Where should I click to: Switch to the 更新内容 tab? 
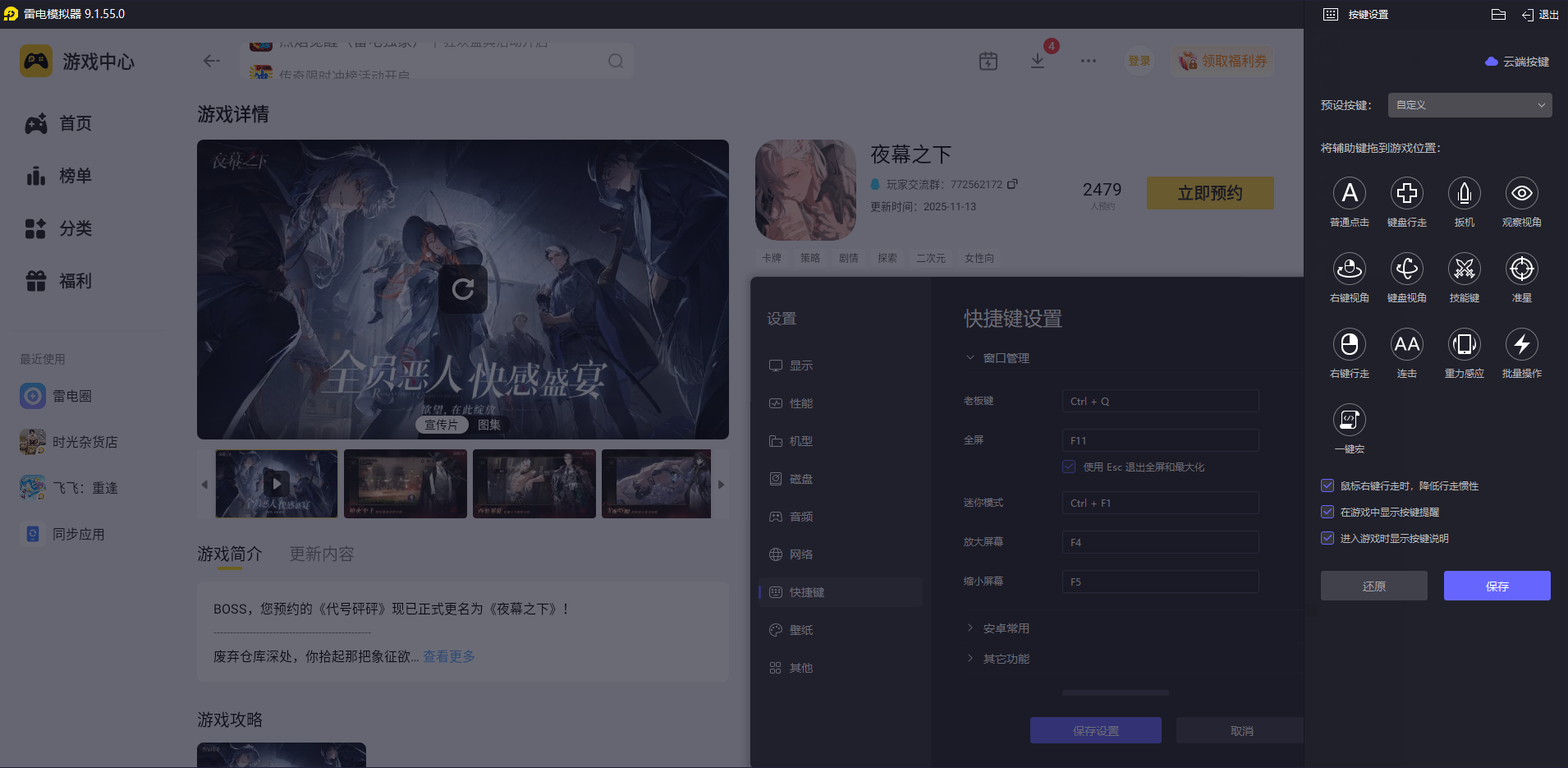[x=321, y=554]
